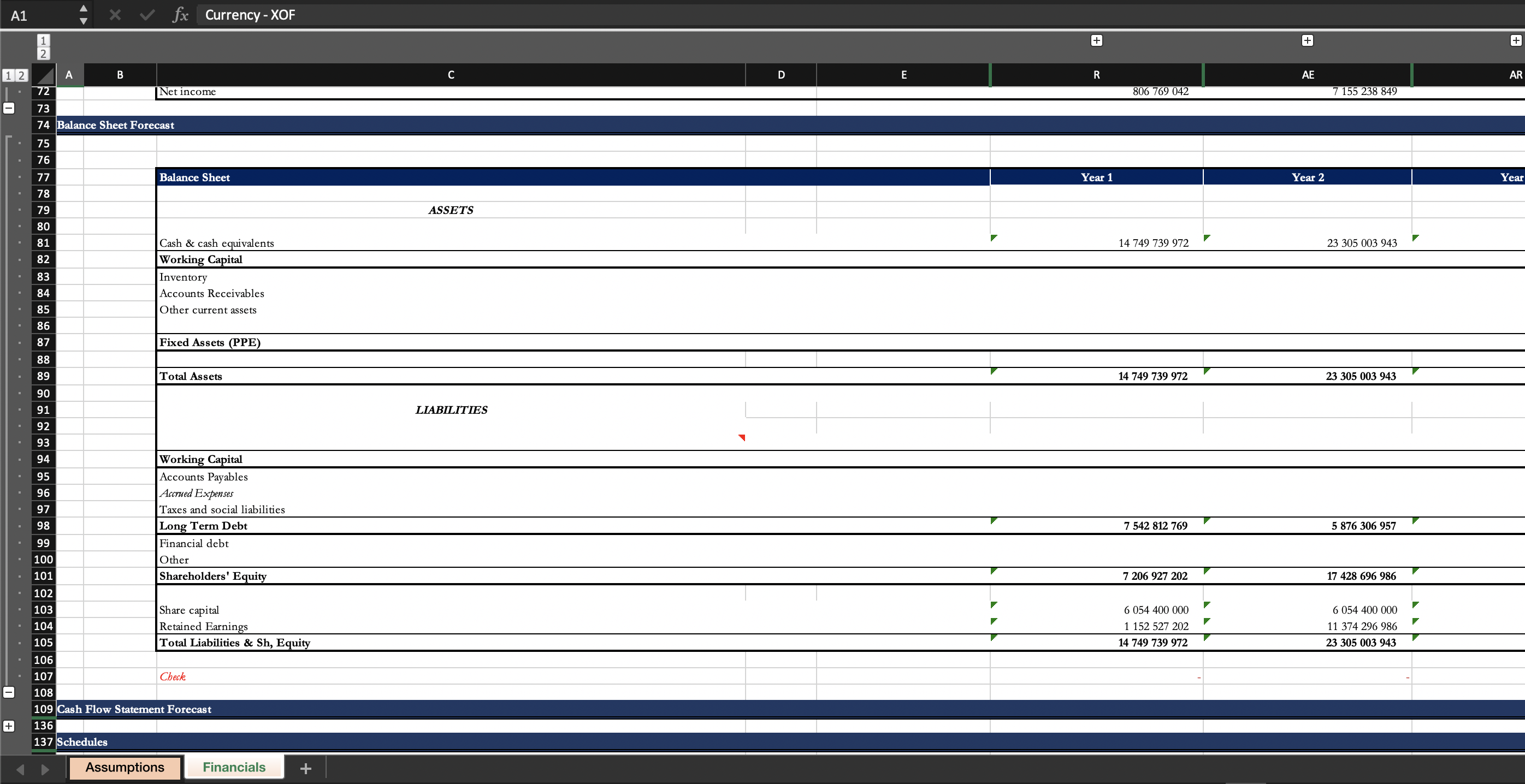Click column outline level 1 button
Screen dimensions: 1525x784
pyautogui.click(x=43, y=40)
